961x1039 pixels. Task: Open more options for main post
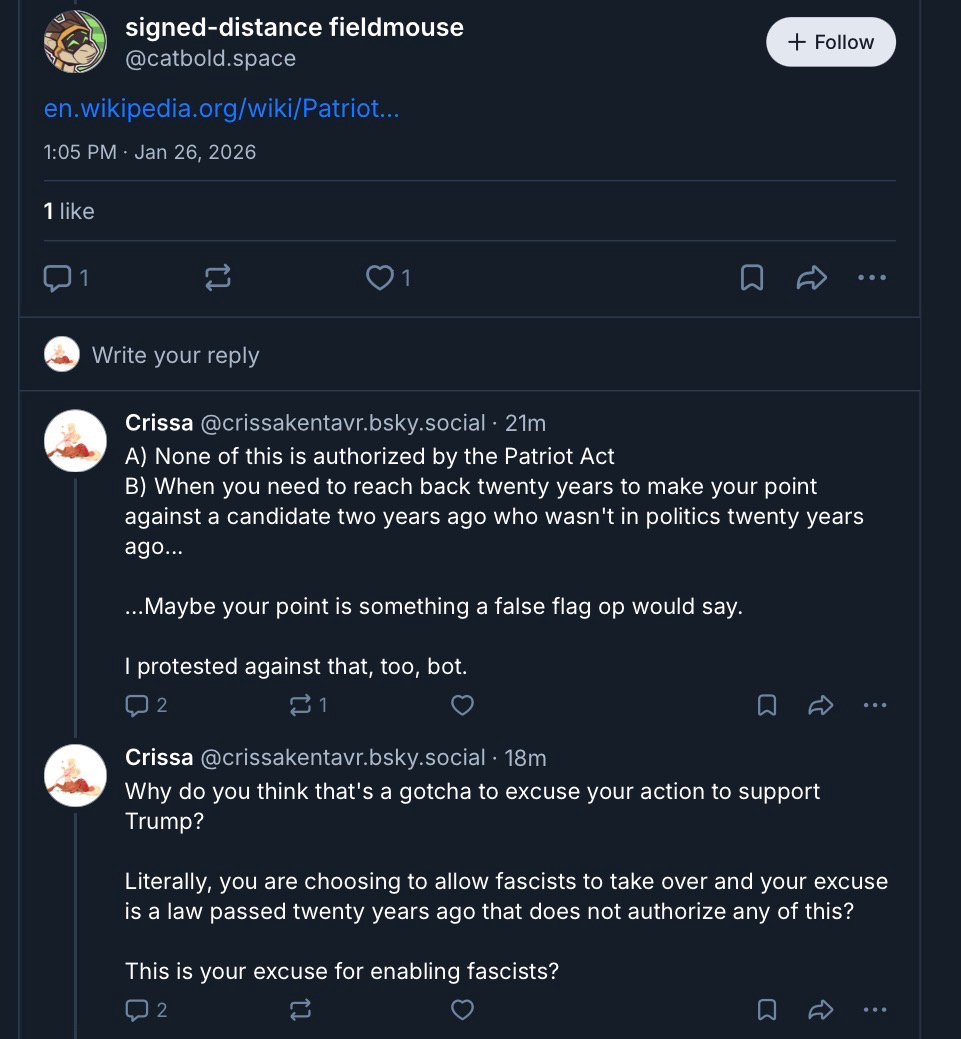pos(872,277)
